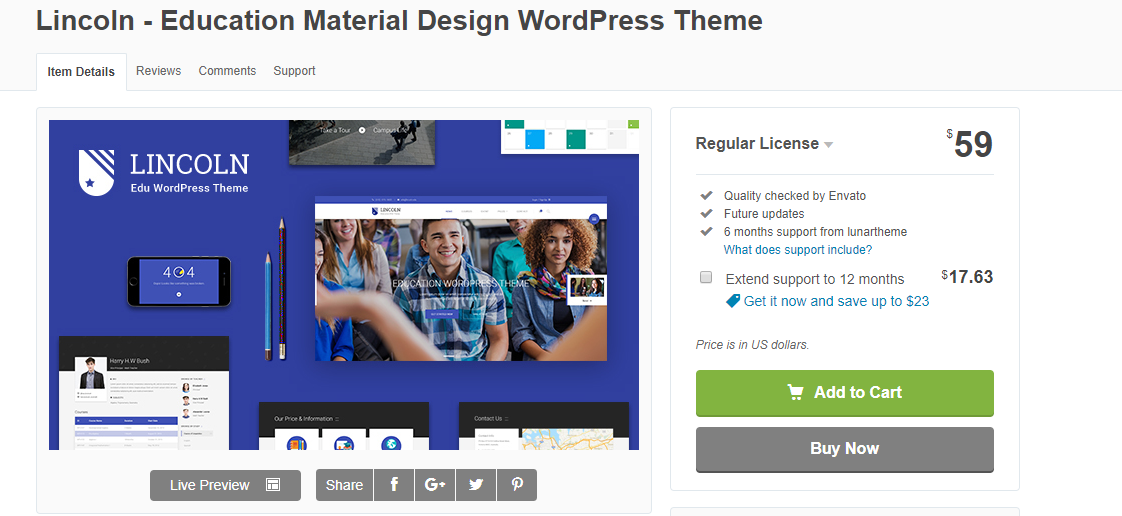Open the Item Details tab
This screenshot has height=516, width=1122.
(x=82, y=72)
